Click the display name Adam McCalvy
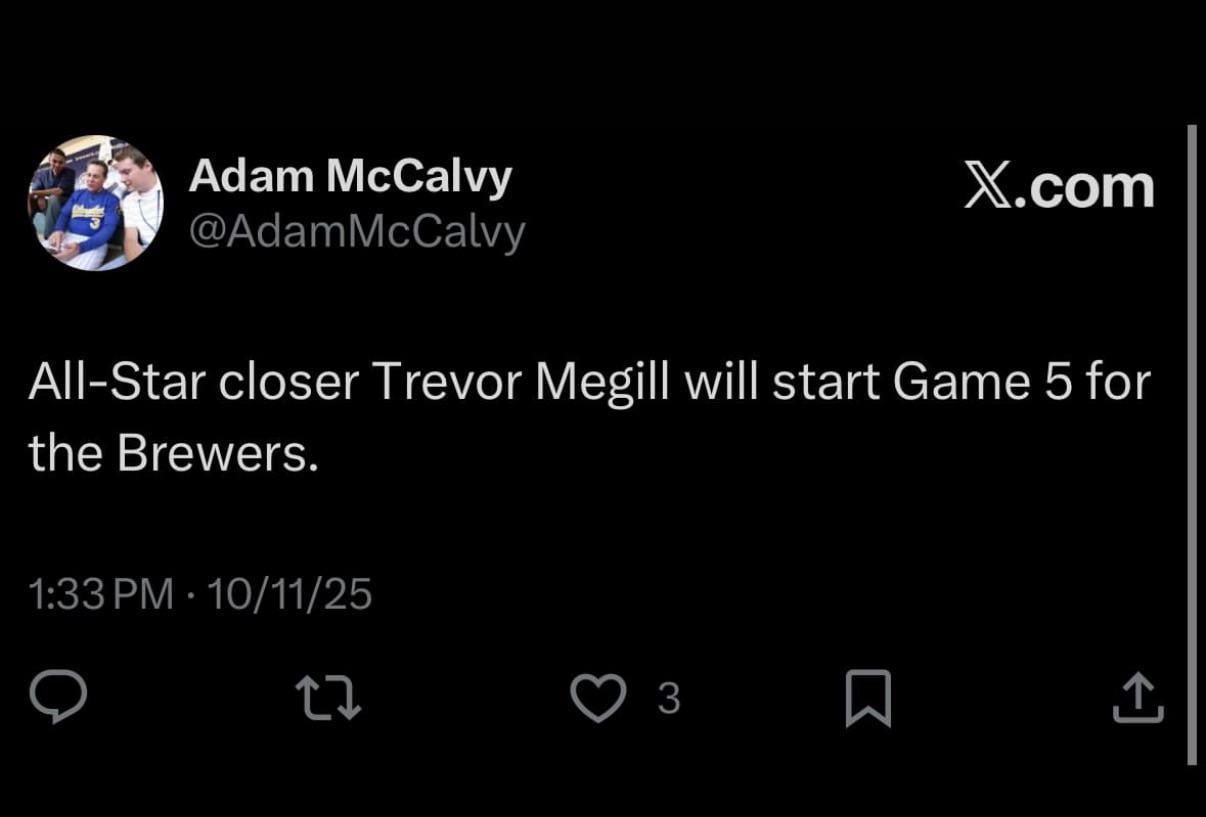This screenshot has height=817, width=1206. pyautogui.click(x=350, y=177)
